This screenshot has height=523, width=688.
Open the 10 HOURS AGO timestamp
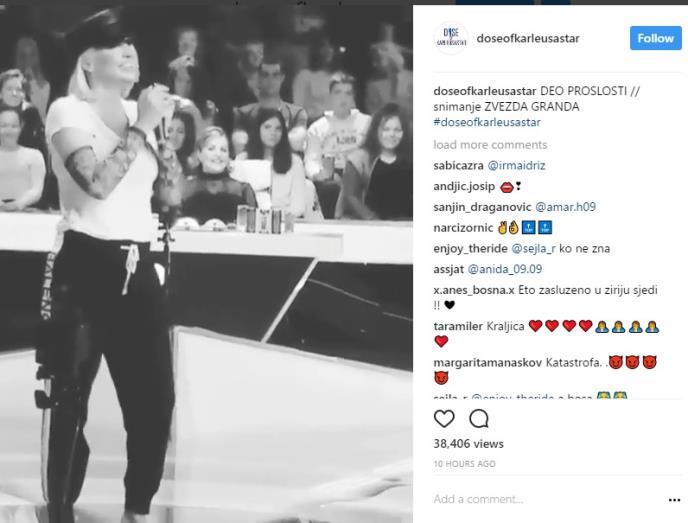click(465, 464)
